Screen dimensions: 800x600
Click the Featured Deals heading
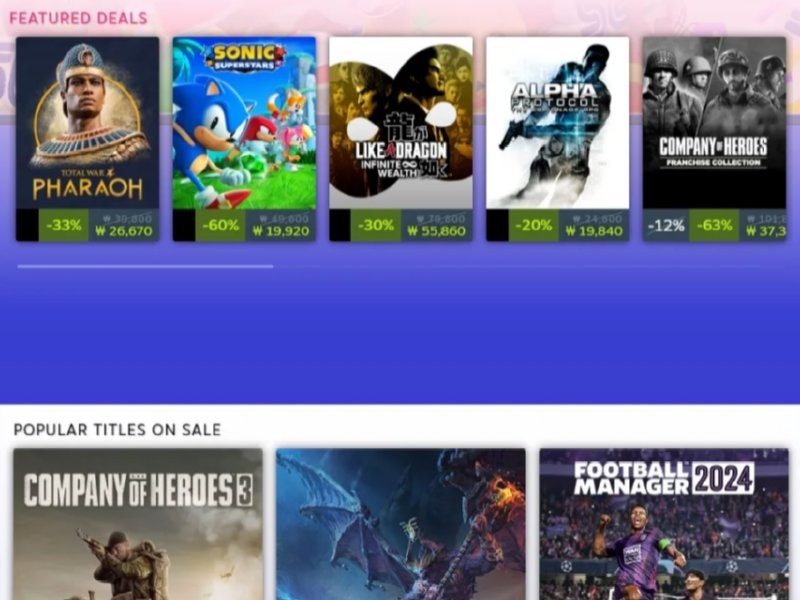[x=78, y=18]
